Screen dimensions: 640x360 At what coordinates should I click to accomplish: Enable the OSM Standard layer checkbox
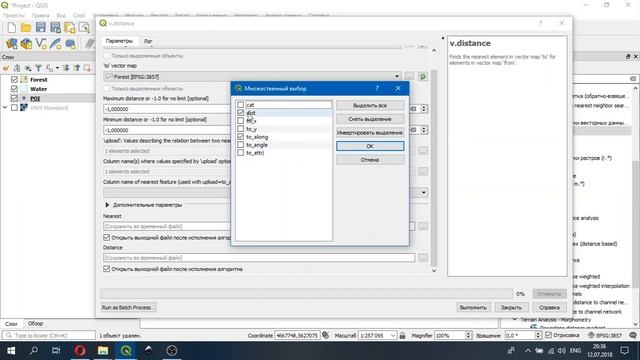point(14,107)
